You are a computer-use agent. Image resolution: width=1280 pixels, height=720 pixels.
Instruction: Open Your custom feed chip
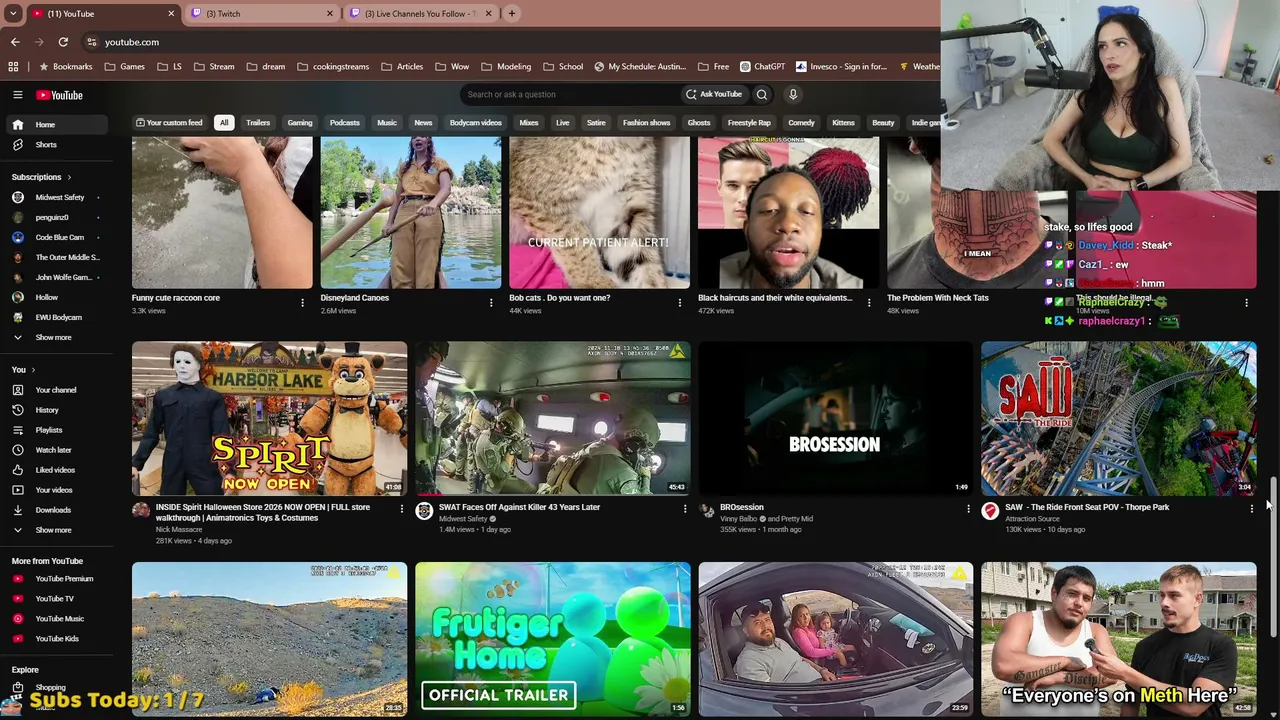[x=169, y=123]
